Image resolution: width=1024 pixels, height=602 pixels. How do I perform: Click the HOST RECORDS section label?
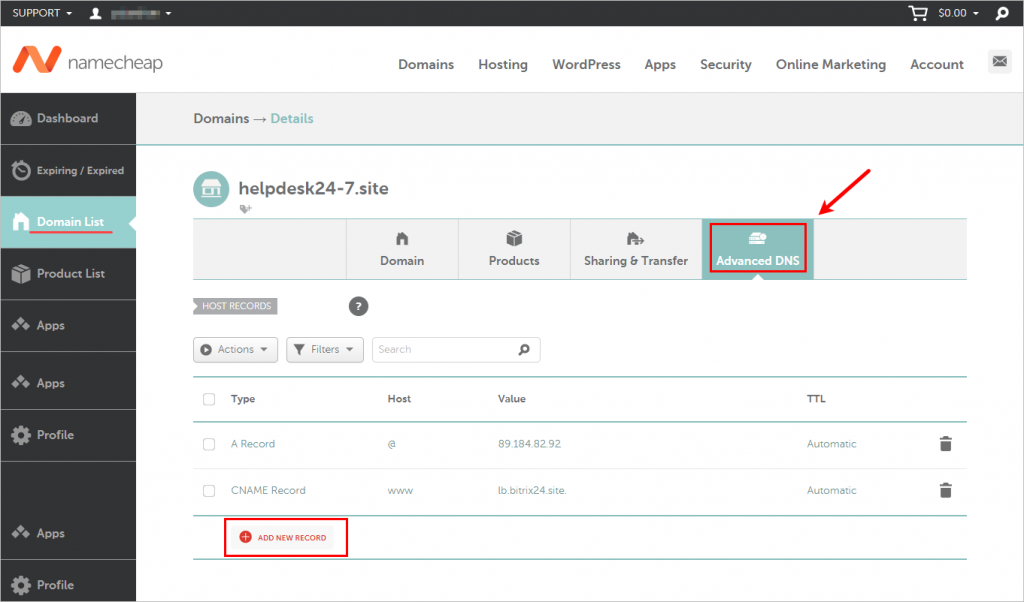[x=235, y=306]
